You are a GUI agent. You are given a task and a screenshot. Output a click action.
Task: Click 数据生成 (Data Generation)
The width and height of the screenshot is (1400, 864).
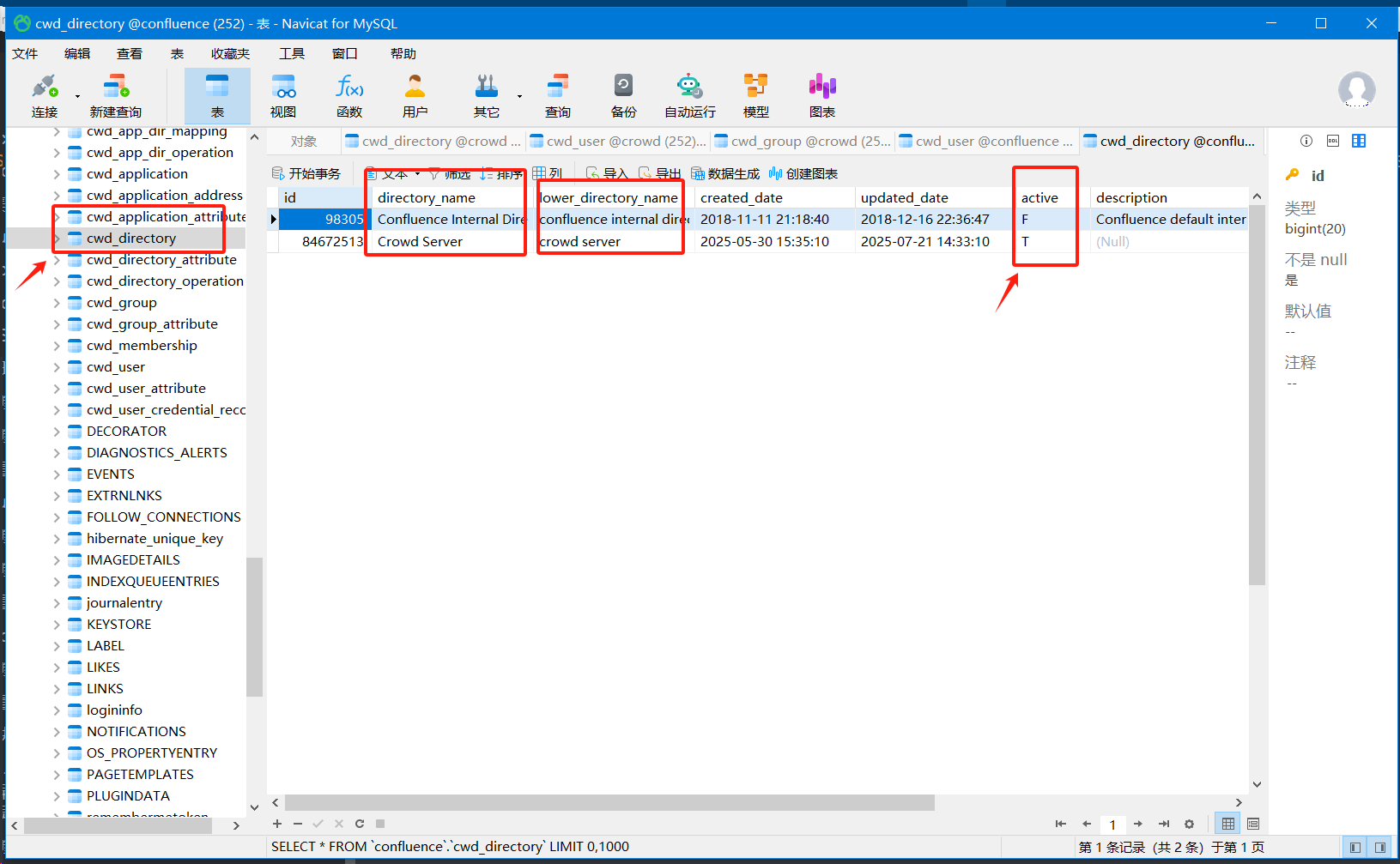tap(725, 173)
